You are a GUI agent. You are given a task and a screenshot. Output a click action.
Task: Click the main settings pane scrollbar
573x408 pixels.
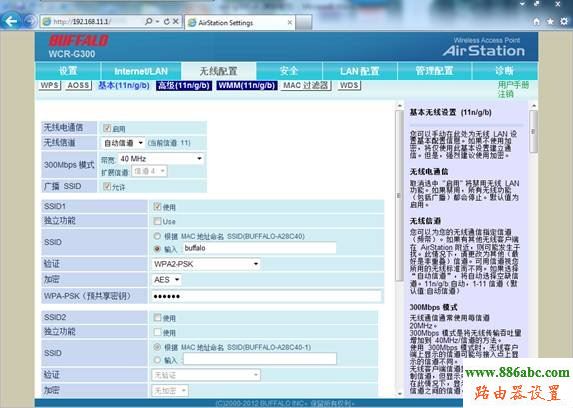(399, 196)
